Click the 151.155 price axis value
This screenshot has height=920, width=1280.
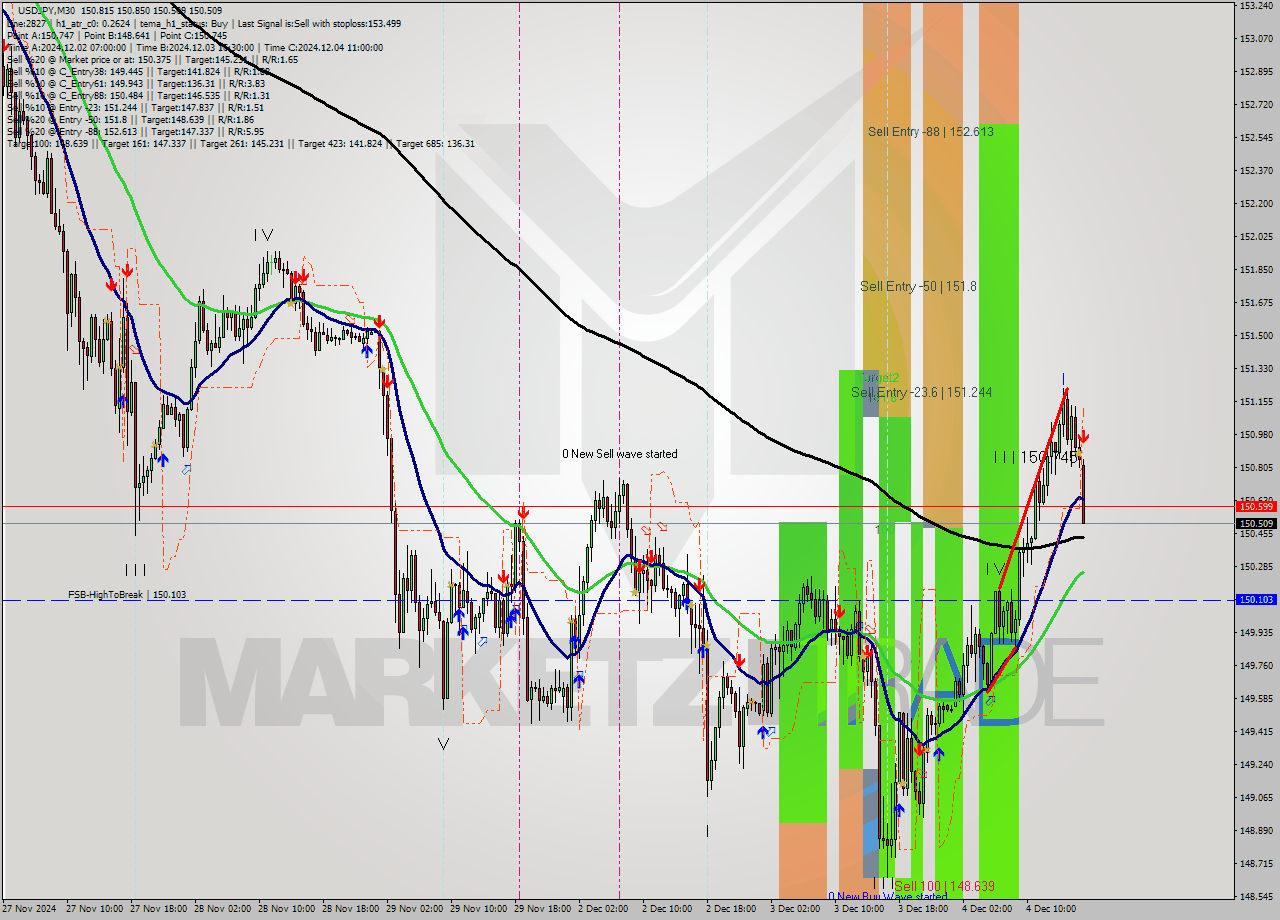[1256, 402]
